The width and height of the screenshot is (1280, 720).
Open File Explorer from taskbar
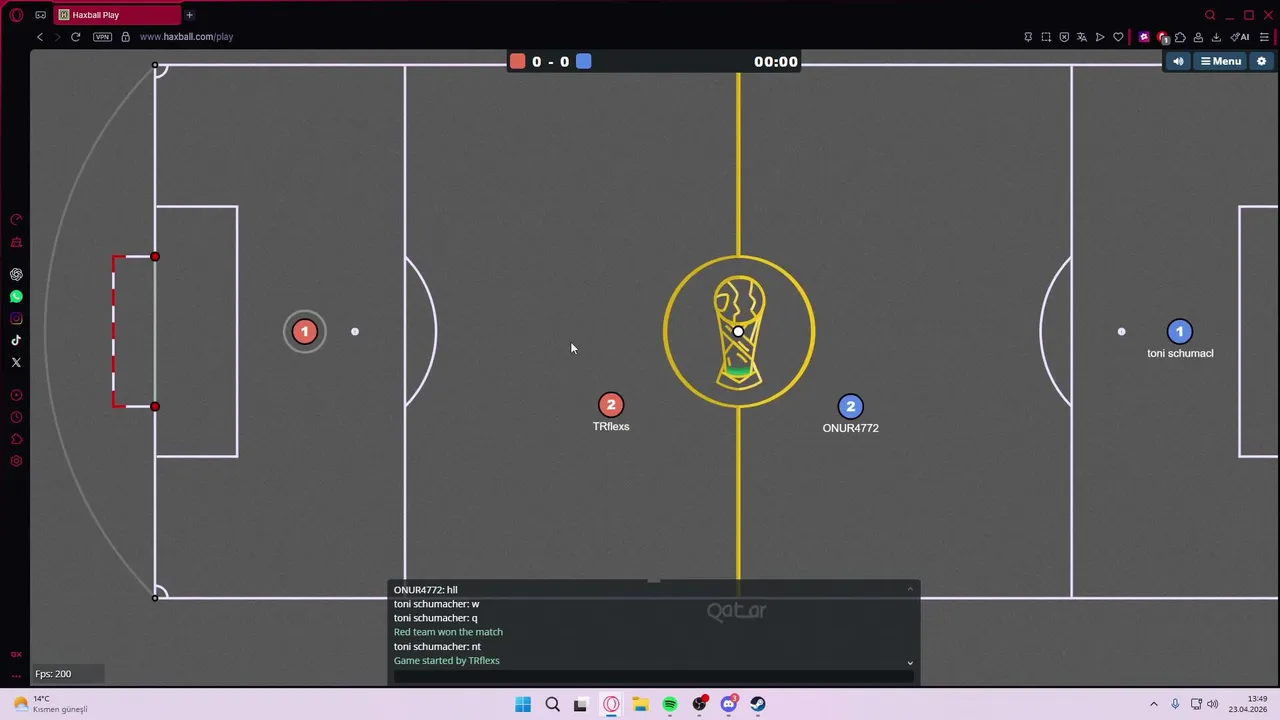pyautogui.click(x=640, y=704)
